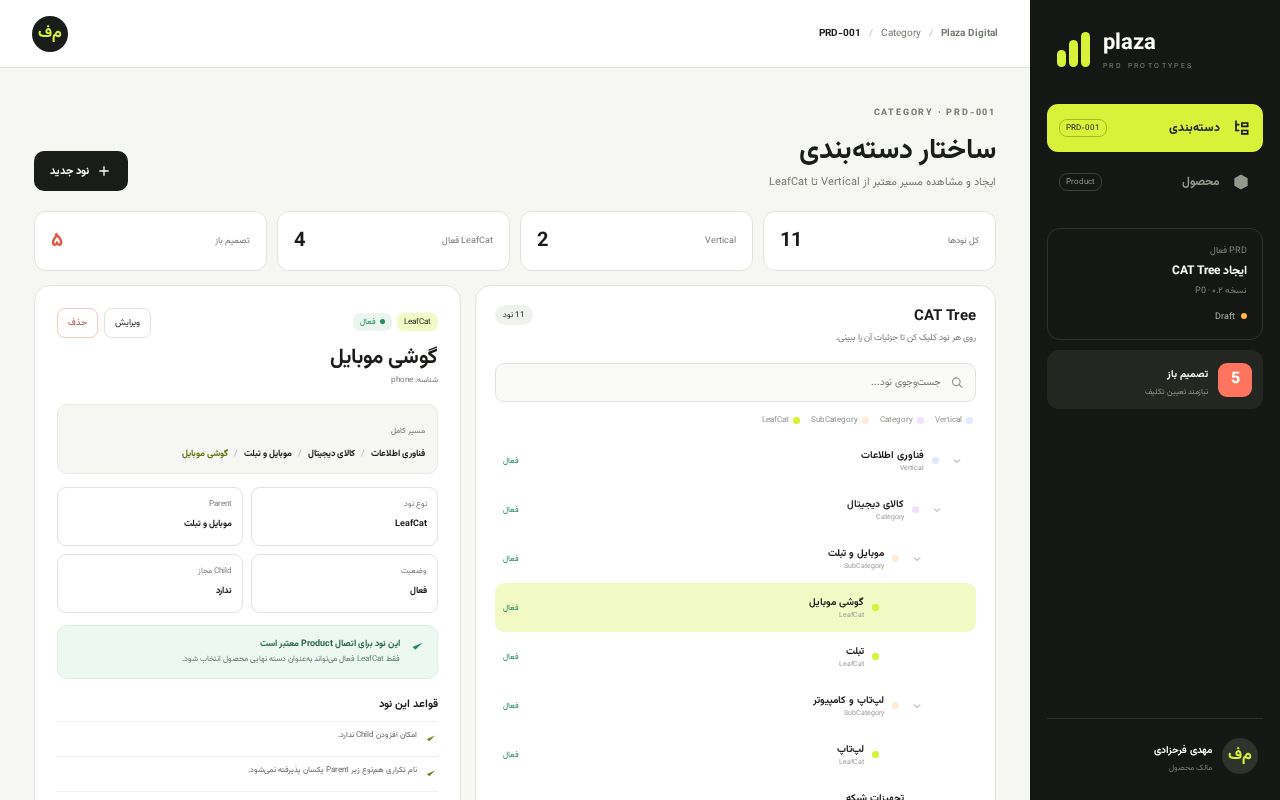The image size is (1280, 800).
Task: Go to Plaza Digital in the breadcrumb
Action: click(969, 33)
